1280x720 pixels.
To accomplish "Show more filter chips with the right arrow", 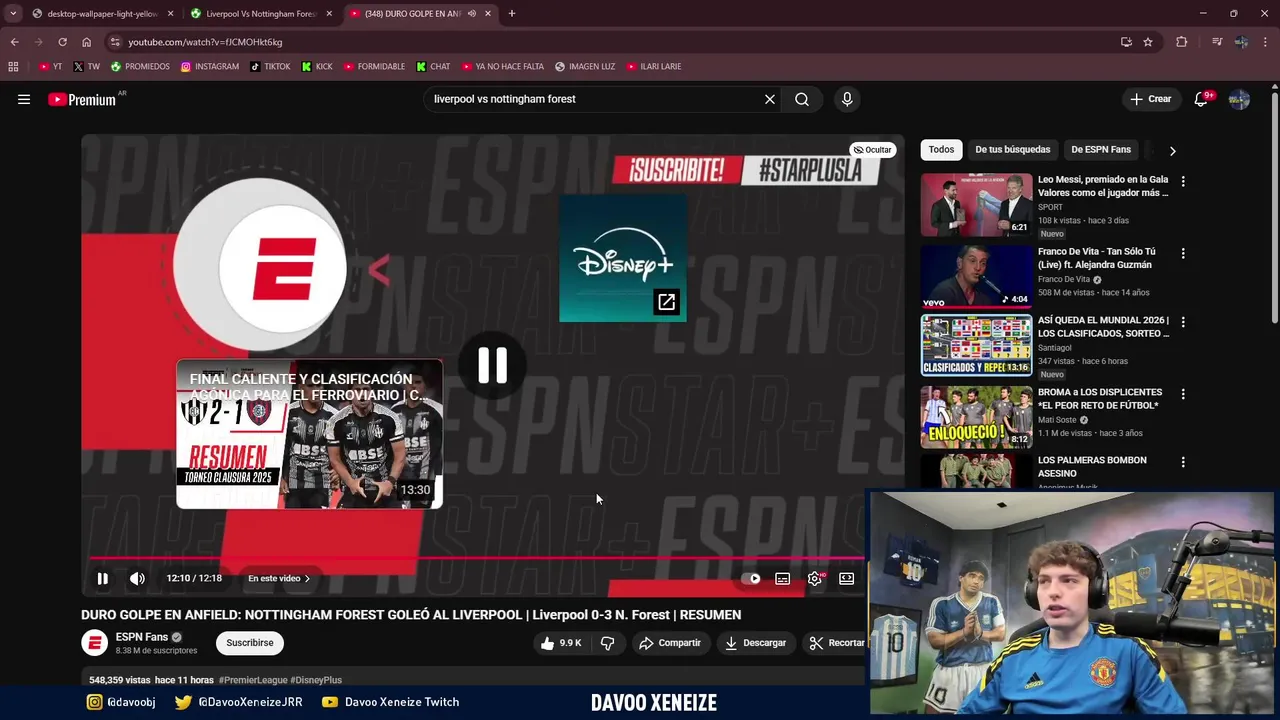I will tap(1172, 150).
